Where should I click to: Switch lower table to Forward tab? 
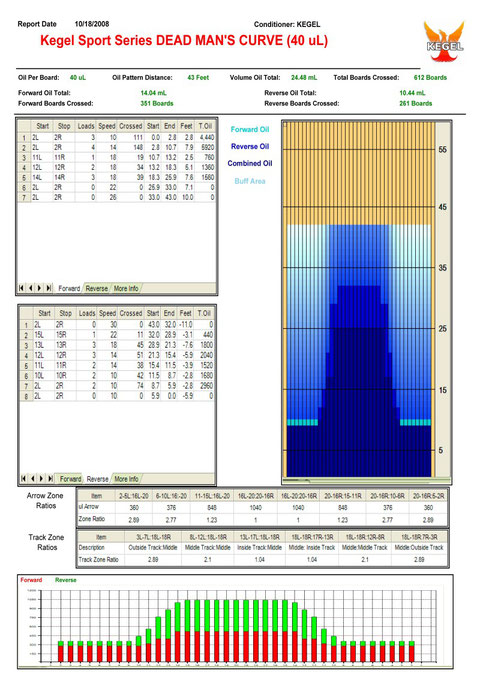pyautogui.click(x=70, y=479)
